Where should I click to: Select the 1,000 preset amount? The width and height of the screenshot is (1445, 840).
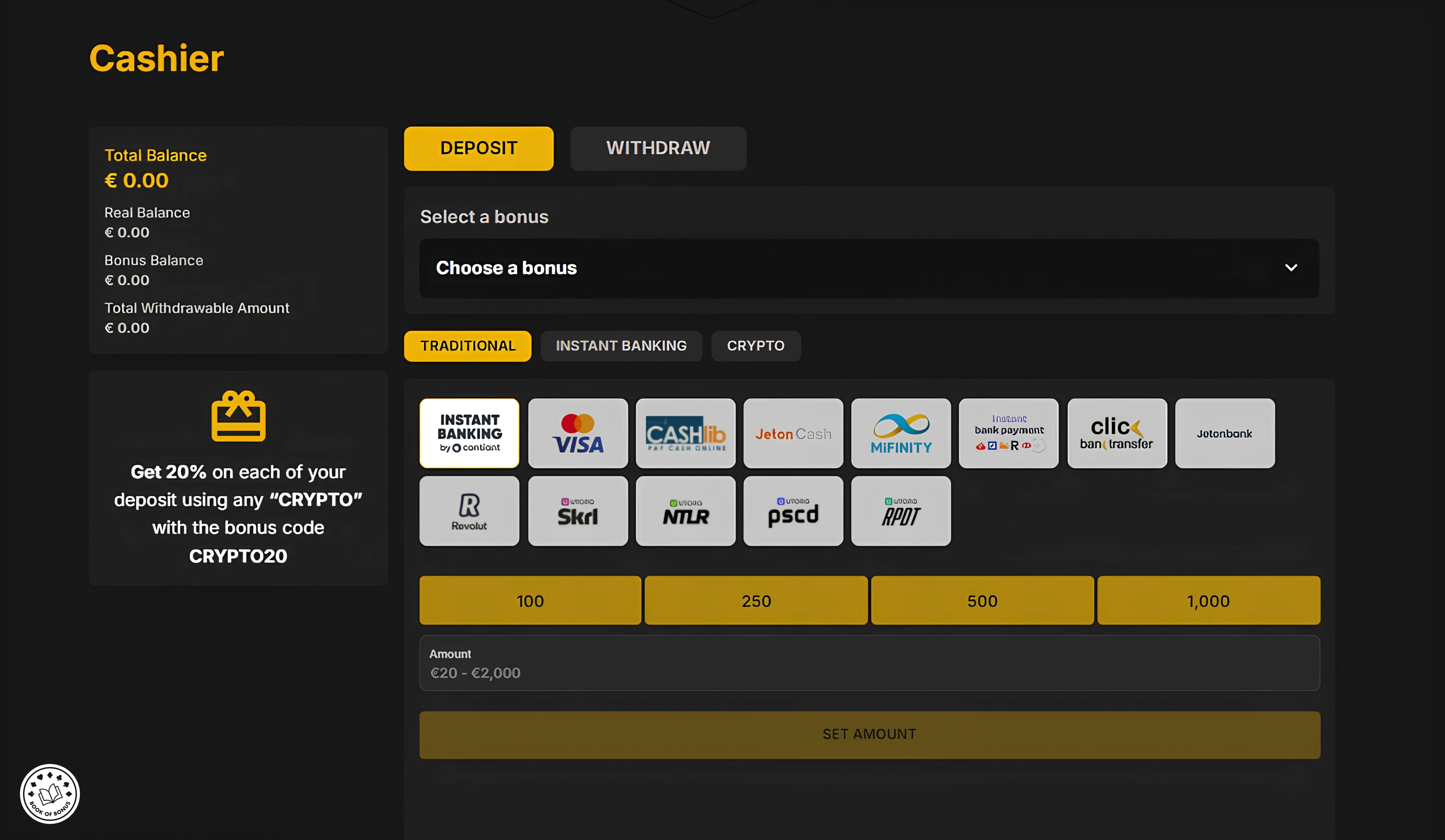[1209, 600]
